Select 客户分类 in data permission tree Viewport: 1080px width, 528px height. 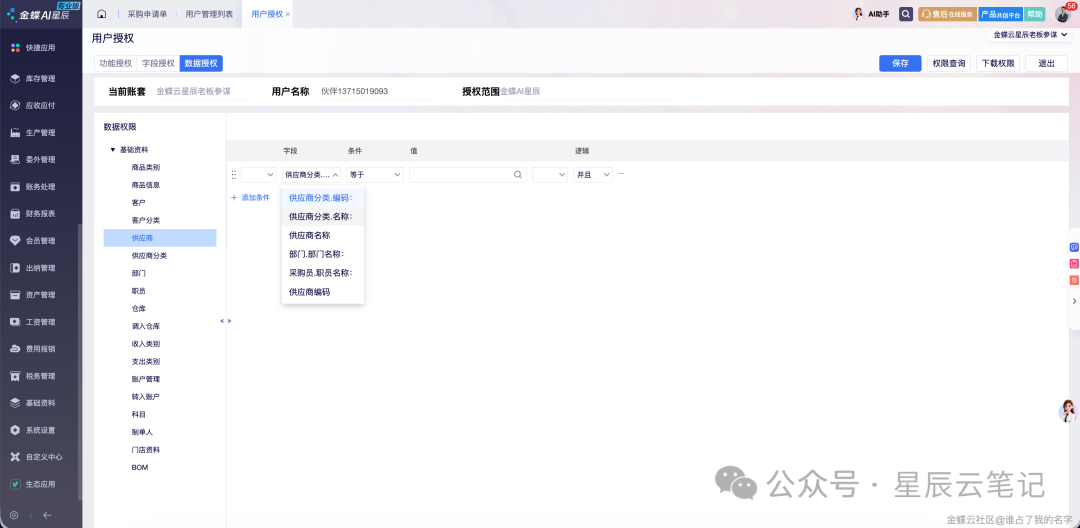click(x=146, y=220)
